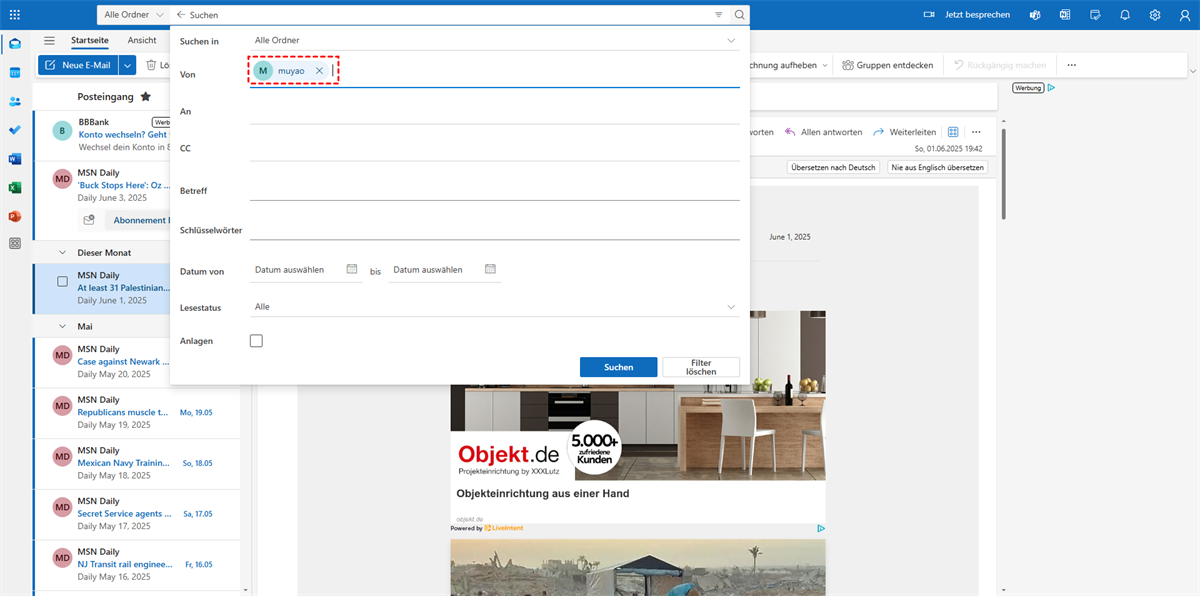Open calendar picker for Datum von

click(352, 269)
